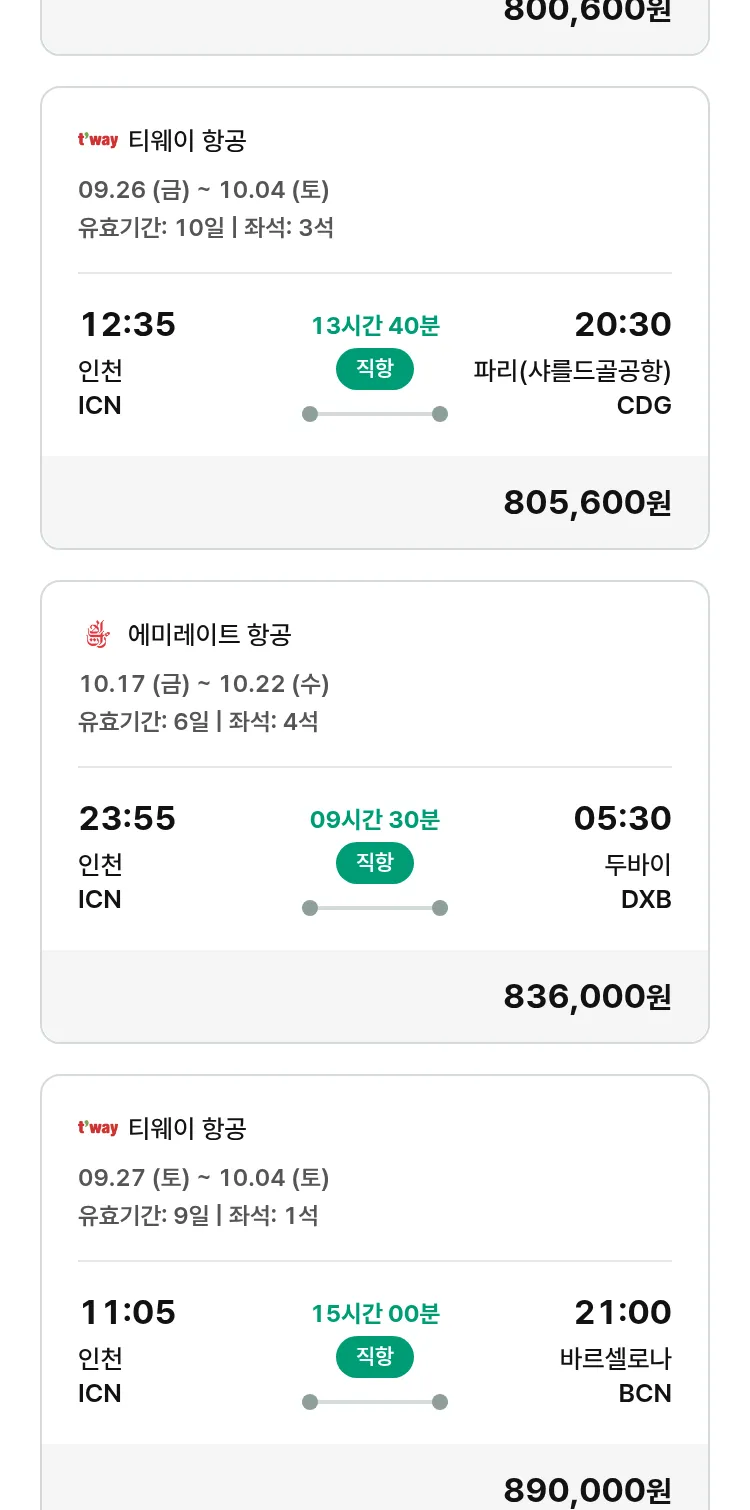Click the Emirates airline logo icon
The width and height of the screenshot is (750, 1510).
96,634
